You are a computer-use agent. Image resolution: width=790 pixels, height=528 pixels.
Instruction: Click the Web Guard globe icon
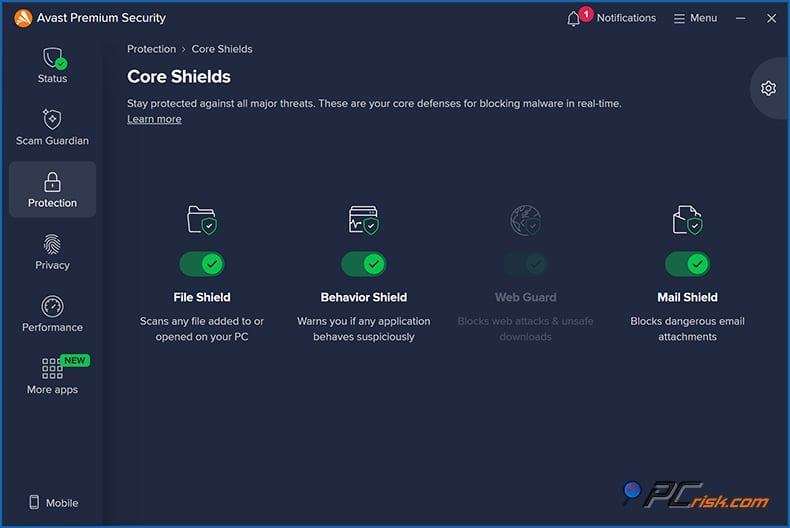pyautogui.click(x=525, y=220)
